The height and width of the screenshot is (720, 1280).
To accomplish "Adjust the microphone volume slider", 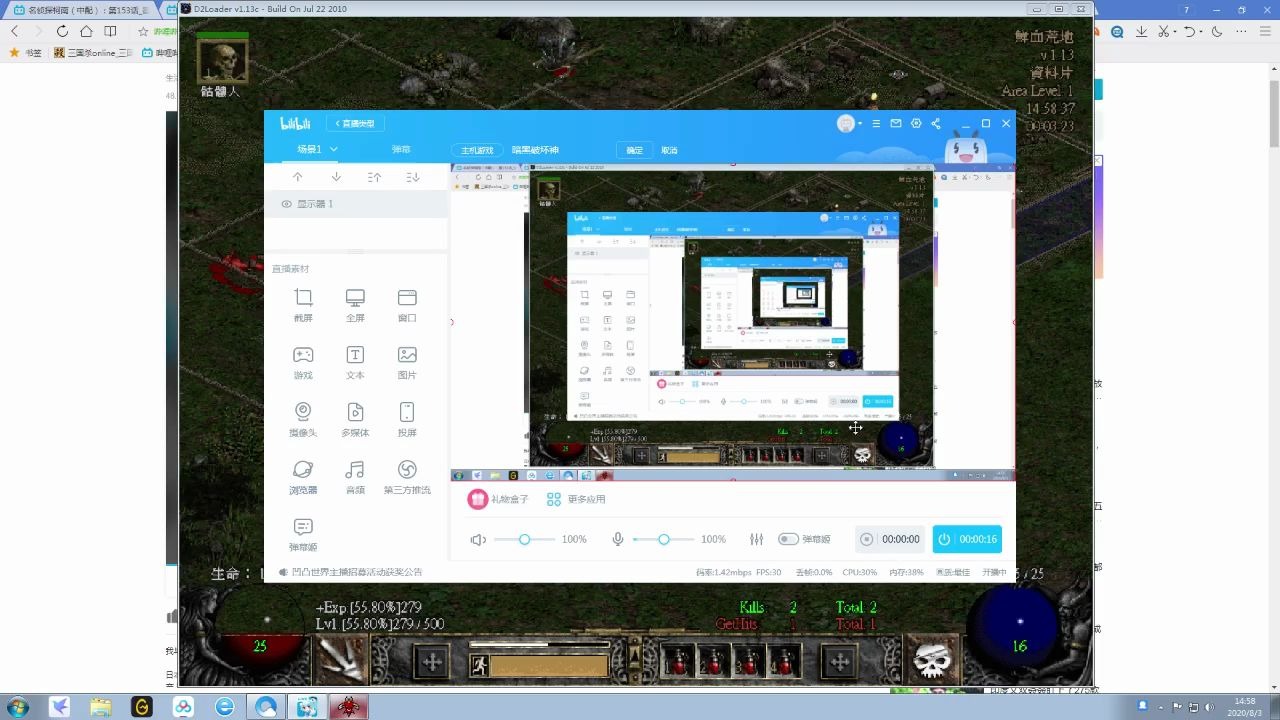I will point(663,539).
